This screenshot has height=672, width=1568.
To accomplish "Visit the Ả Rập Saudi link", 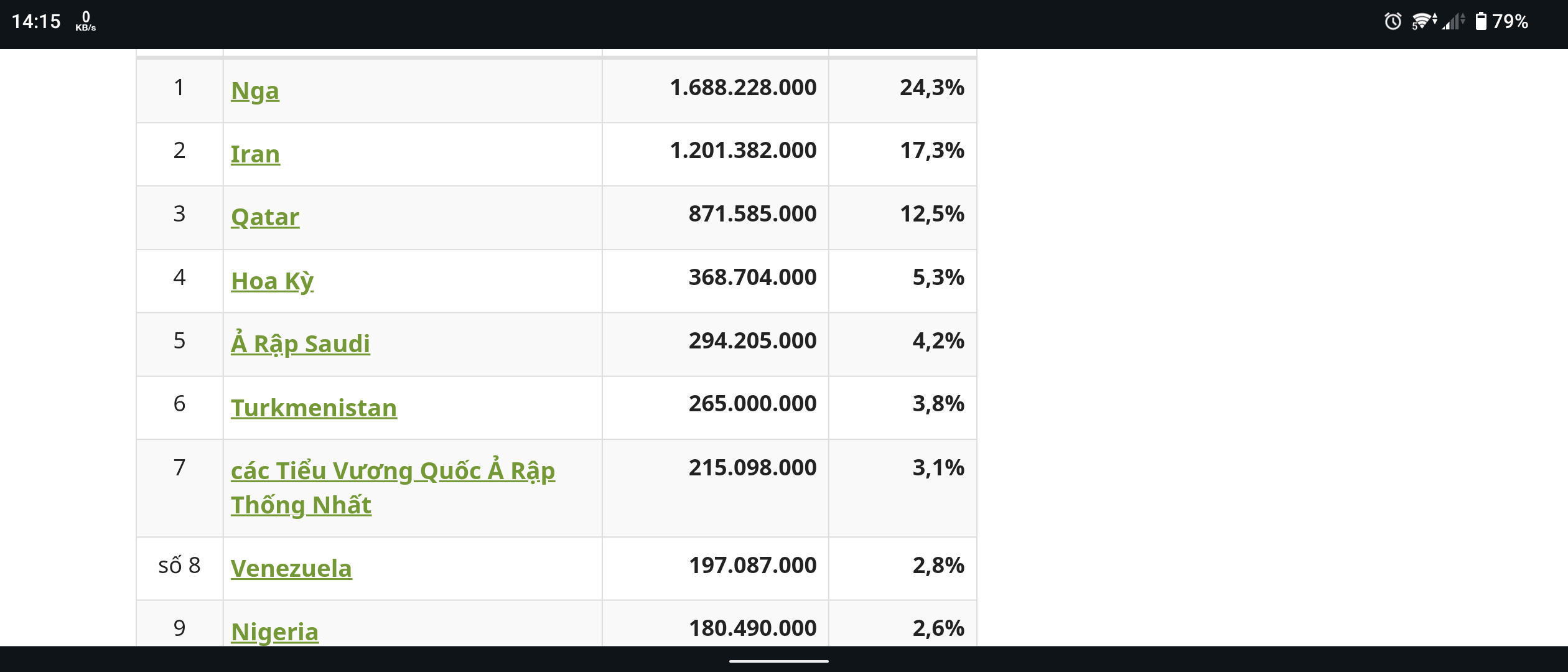I will (301, 344).
